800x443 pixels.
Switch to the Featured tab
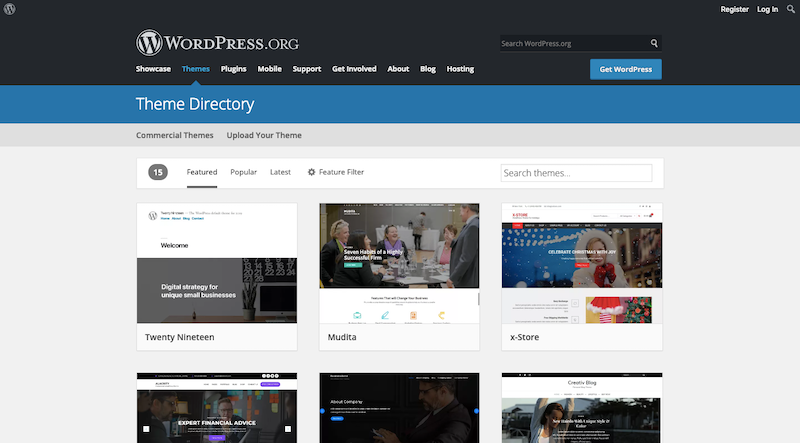point(202,172)
